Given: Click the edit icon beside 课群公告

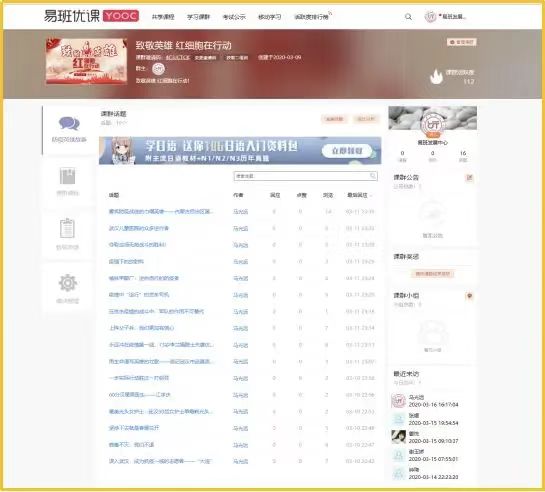Looking at the screenshot, I should click(469, 178).
